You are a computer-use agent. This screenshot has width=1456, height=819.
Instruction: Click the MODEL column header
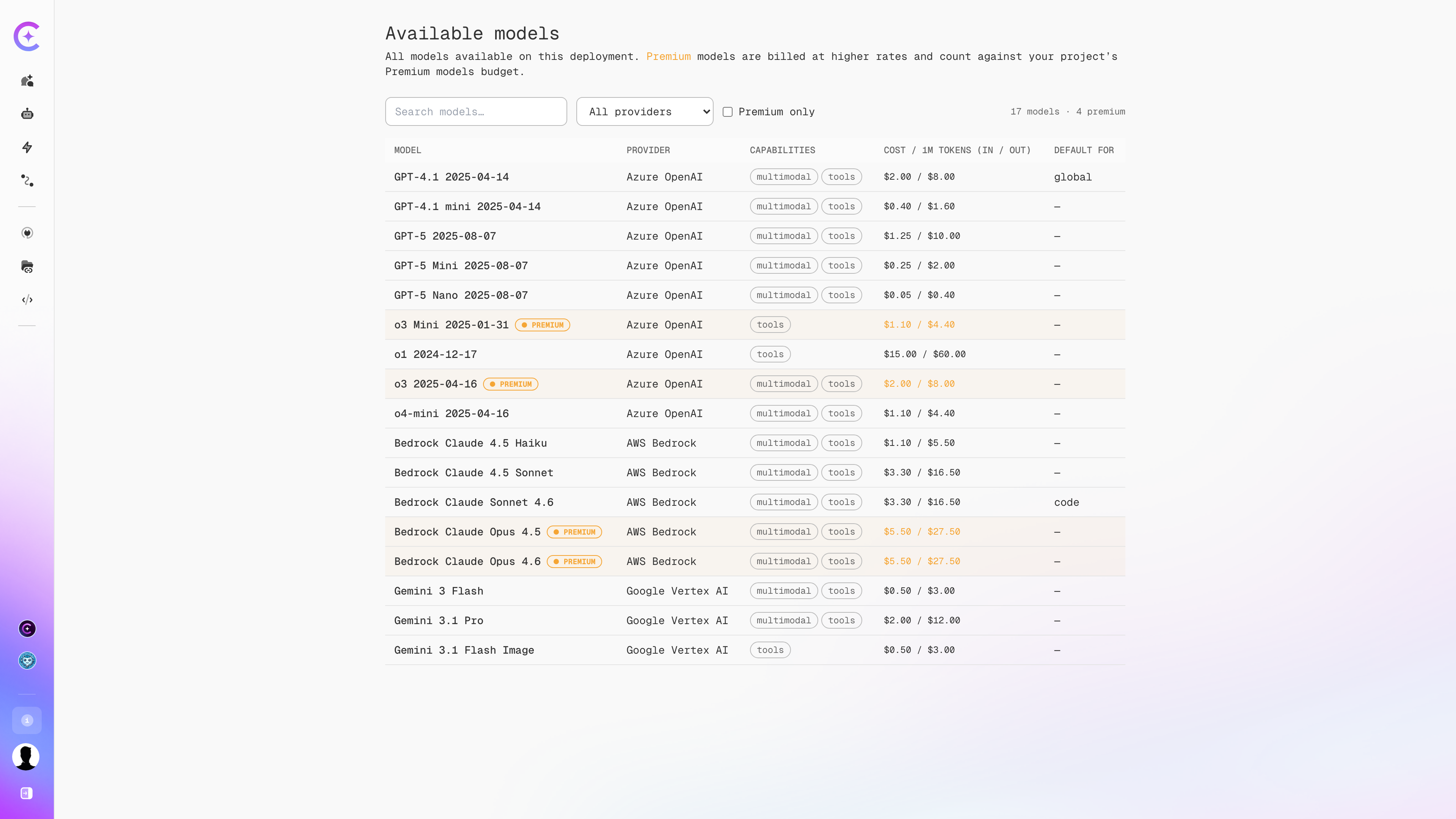pyautogui.click(x=408, y=151)
